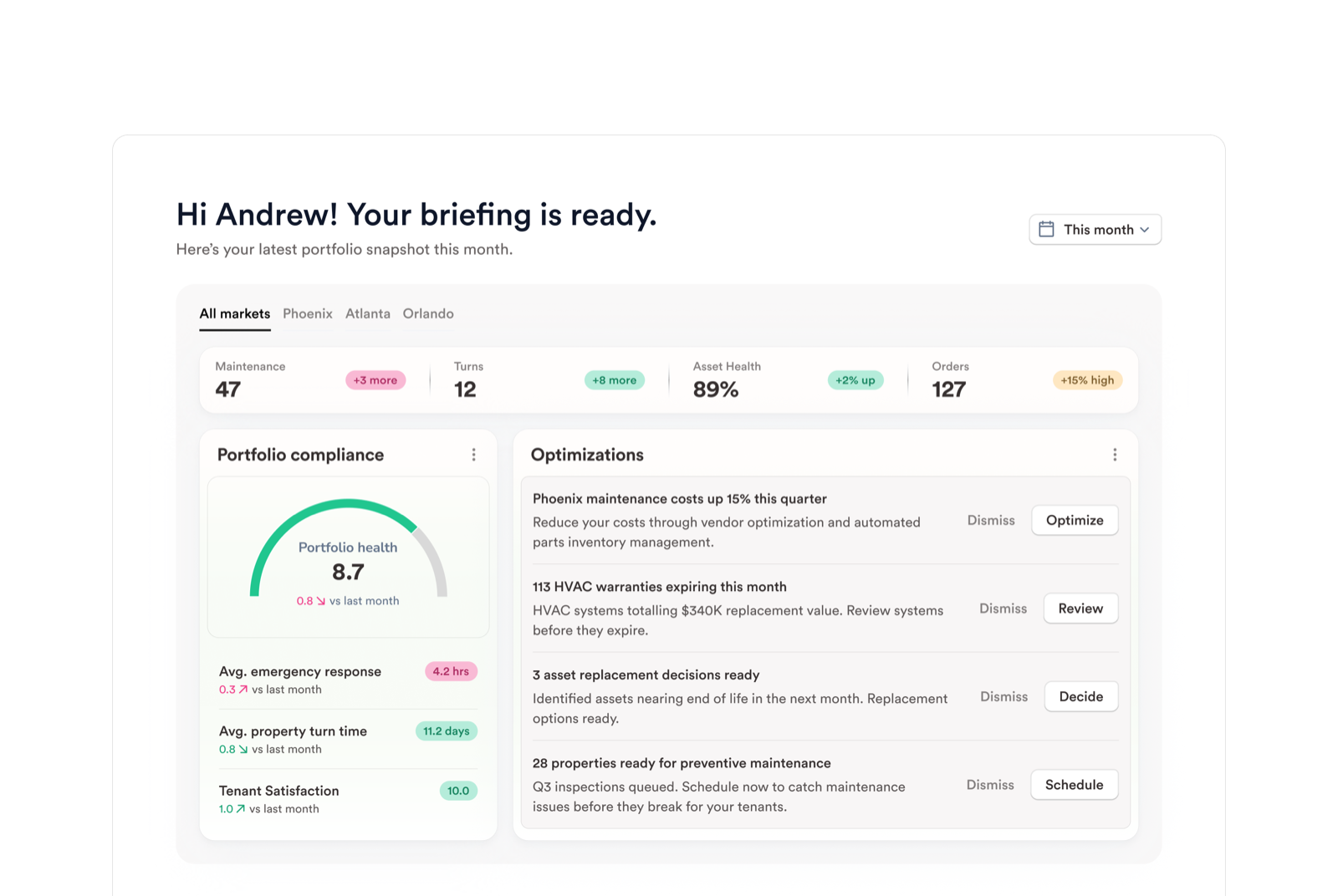Switch to the Phoenix market tab
This screenshot has width=1338, height=896.
click(x=307, y=314)
